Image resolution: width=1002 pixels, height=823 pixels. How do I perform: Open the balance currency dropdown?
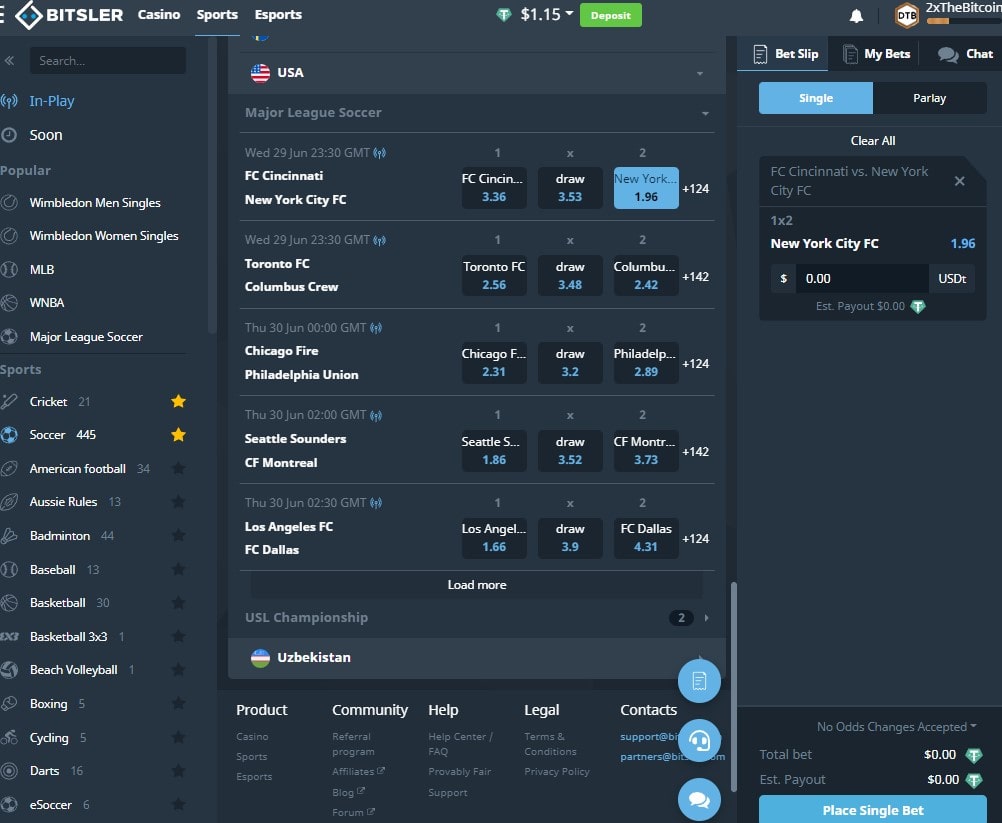[x=569, y=13]
